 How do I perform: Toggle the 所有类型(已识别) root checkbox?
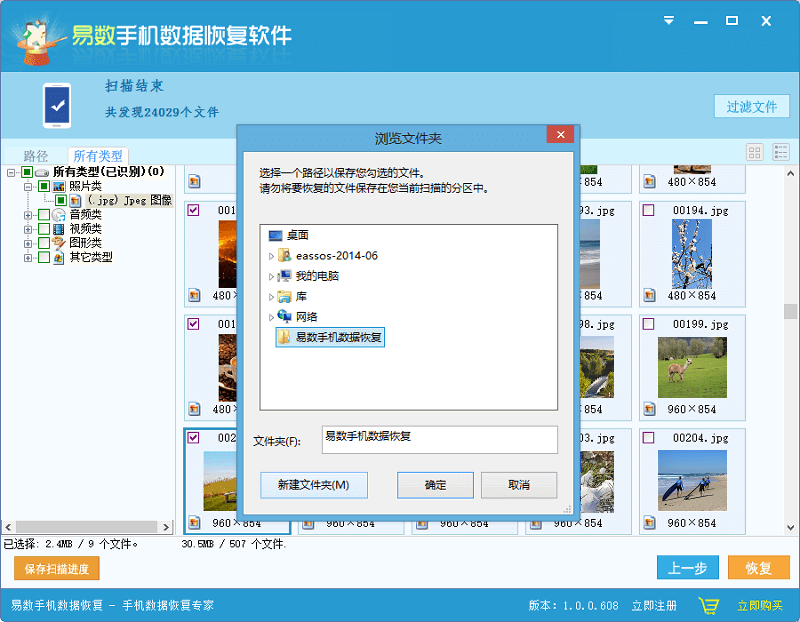click(x=27, y=172)
